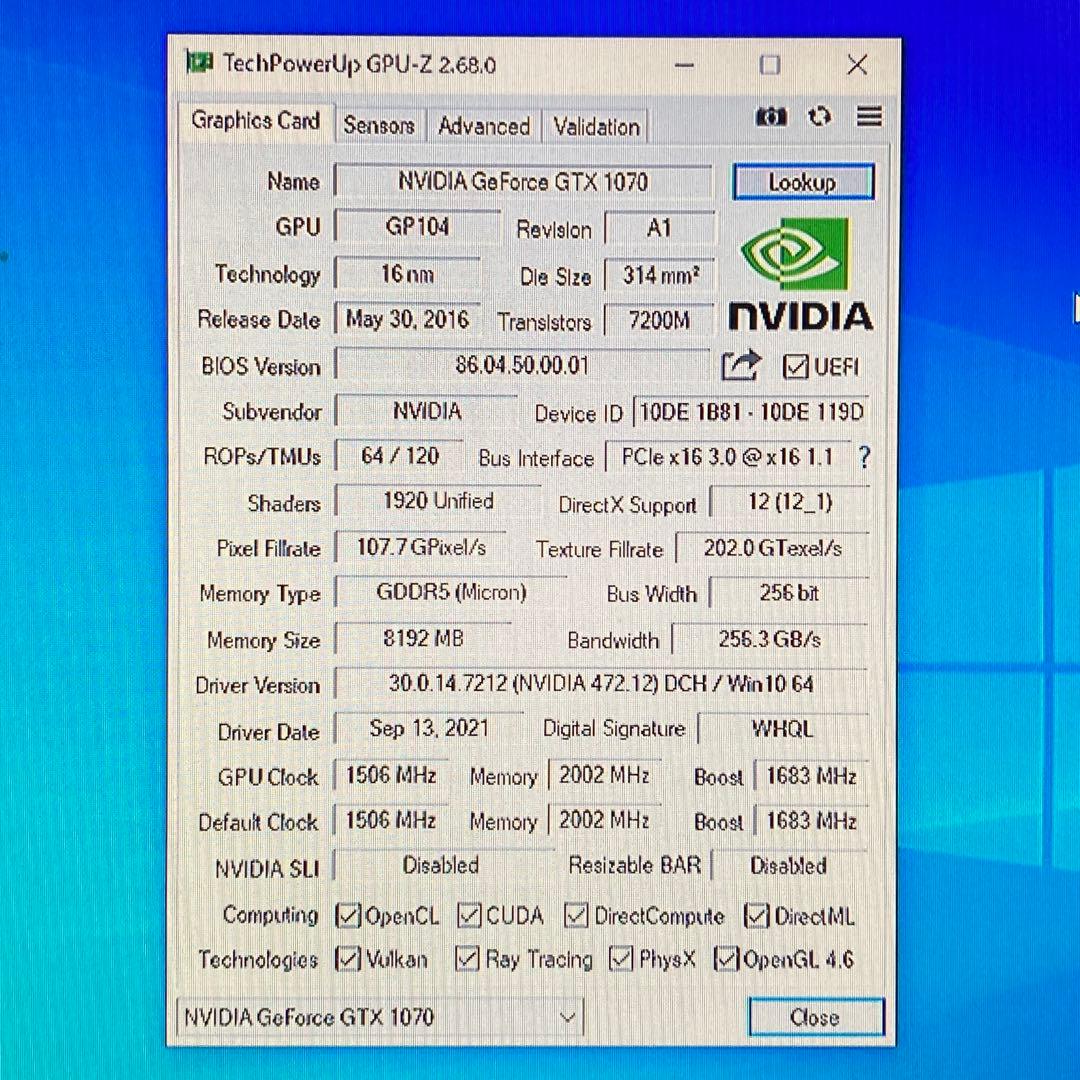Switch to the Sensors tab

click(x=379, y=125)
